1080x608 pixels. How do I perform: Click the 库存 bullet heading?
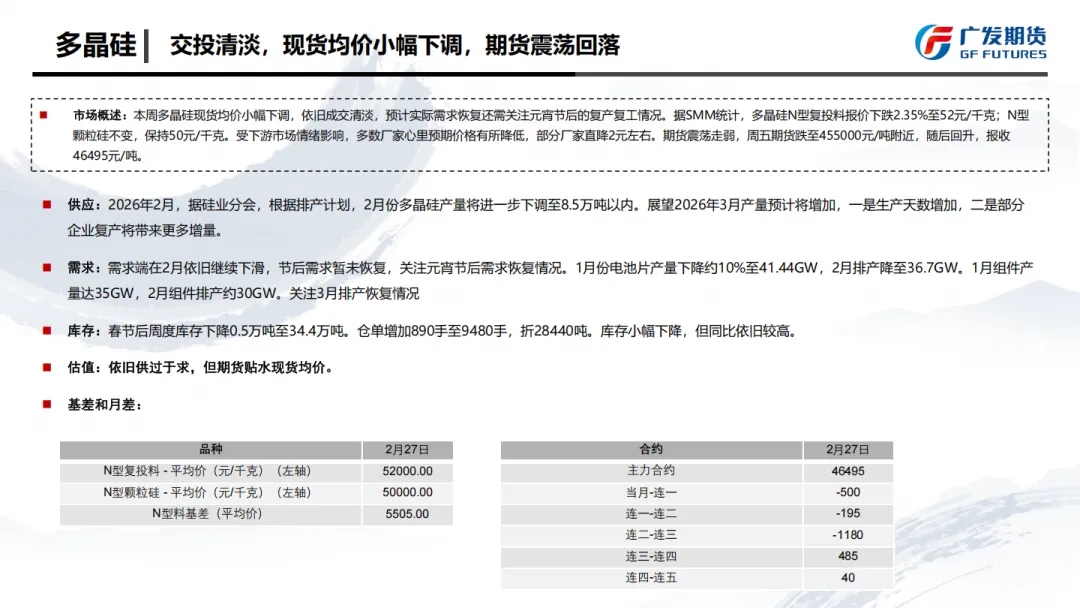tap(84, 331)
